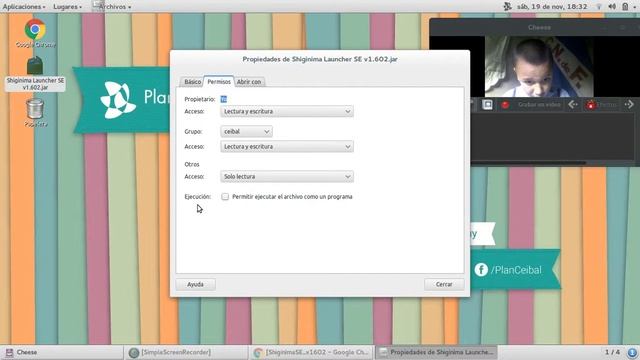Viewport: 640px width, 360px height.
Task: Click the Cheese webcam preview image
Action: 539,66
